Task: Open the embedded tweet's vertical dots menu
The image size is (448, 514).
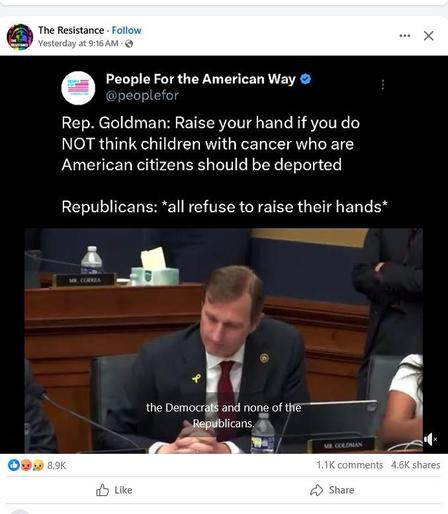Action: pyautogui.click(x=383, y=85)
